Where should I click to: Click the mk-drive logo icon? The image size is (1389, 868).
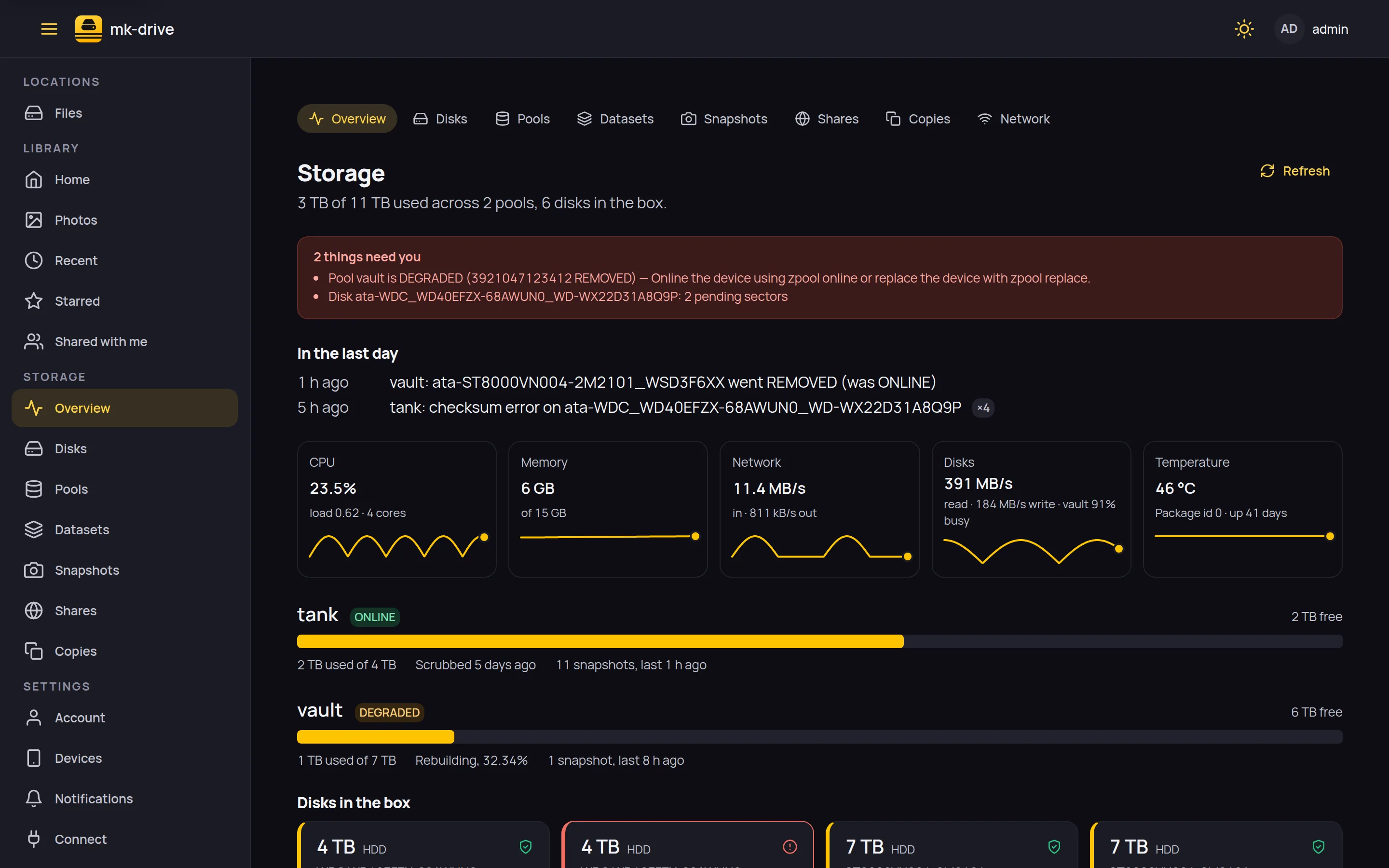pos(88,29)
